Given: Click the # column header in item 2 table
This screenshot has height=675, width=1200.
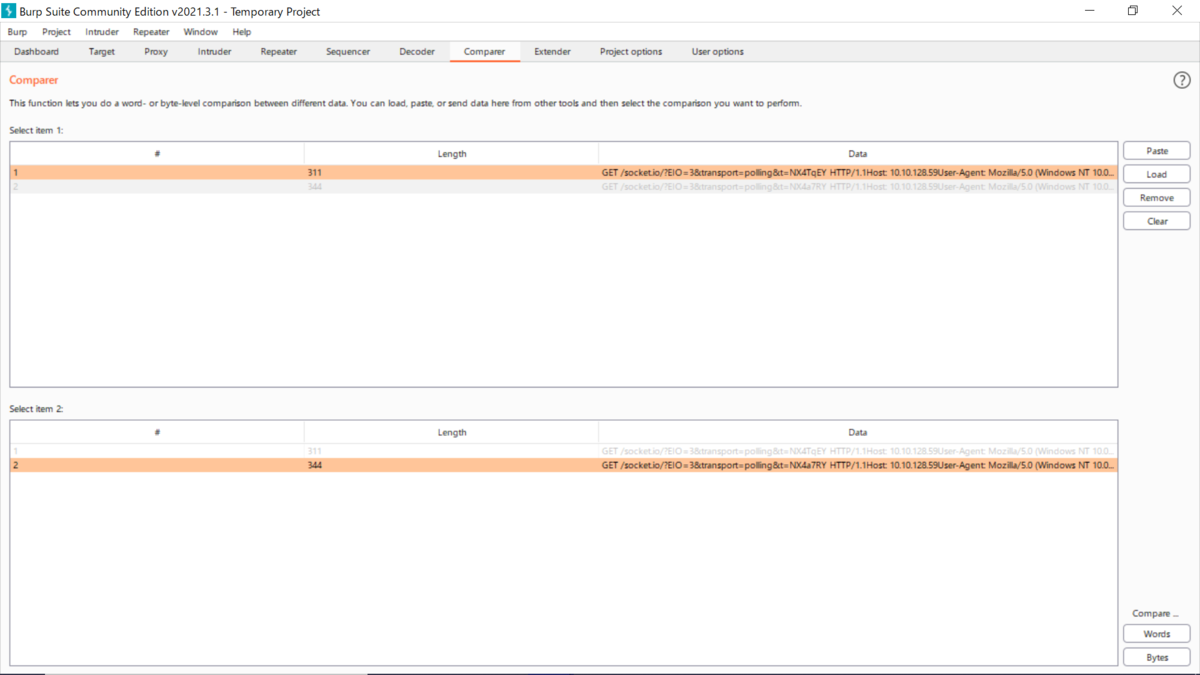Looking at the screenshot, I should [158, 433].
